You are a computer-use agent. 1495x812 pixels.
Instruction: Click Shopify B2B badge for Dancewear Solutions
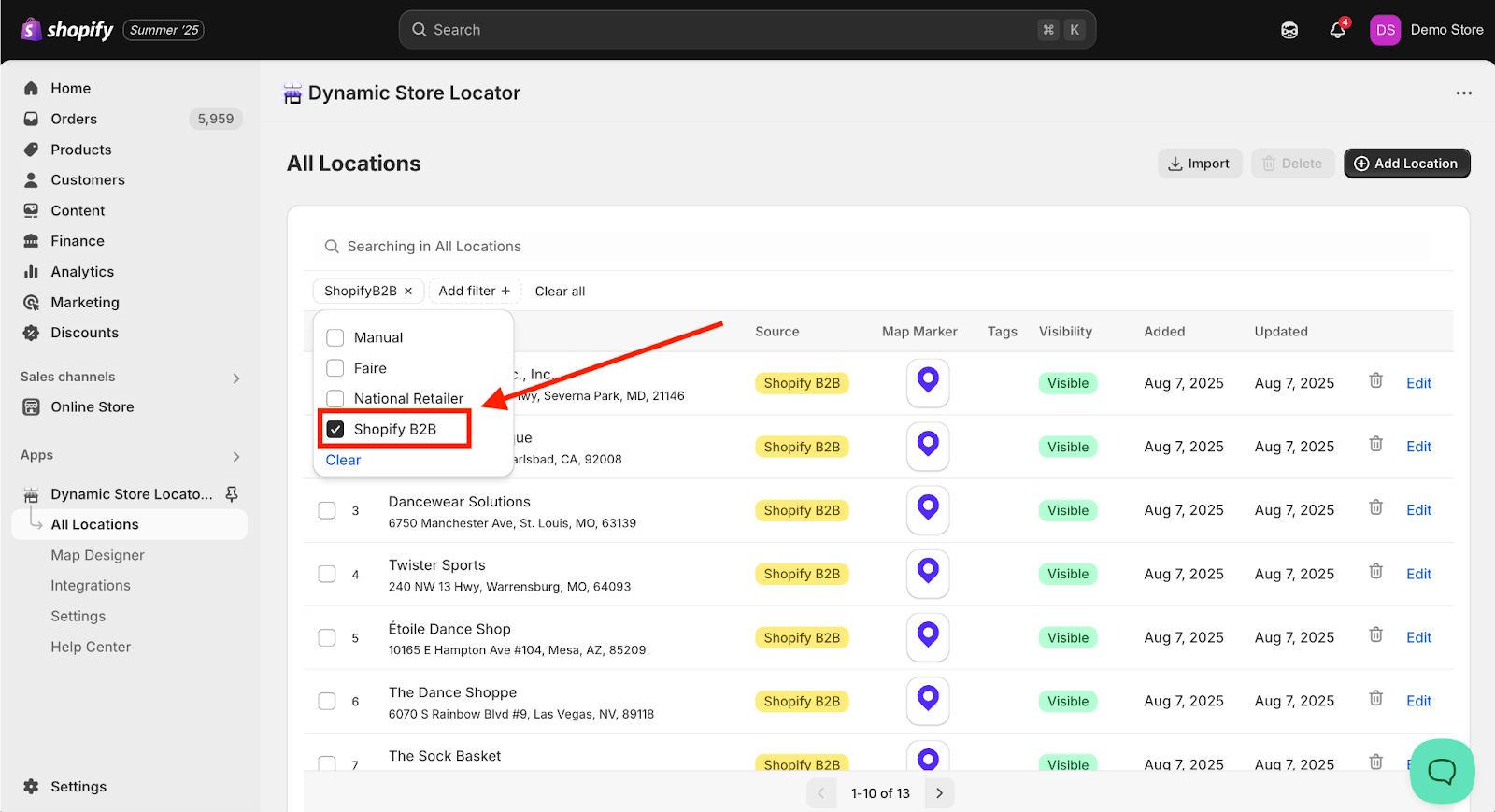point(802,510)
